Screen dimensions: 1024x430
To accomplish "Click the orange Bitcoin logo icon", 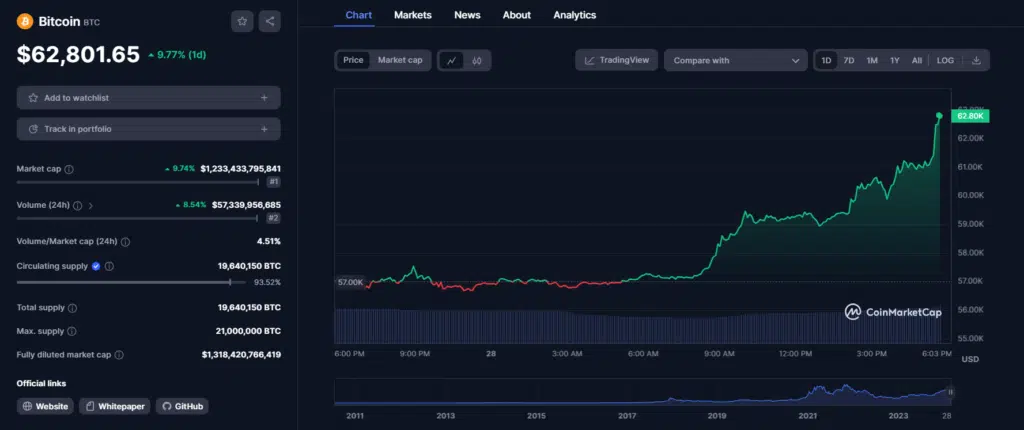I will click(x=25, y=22).
